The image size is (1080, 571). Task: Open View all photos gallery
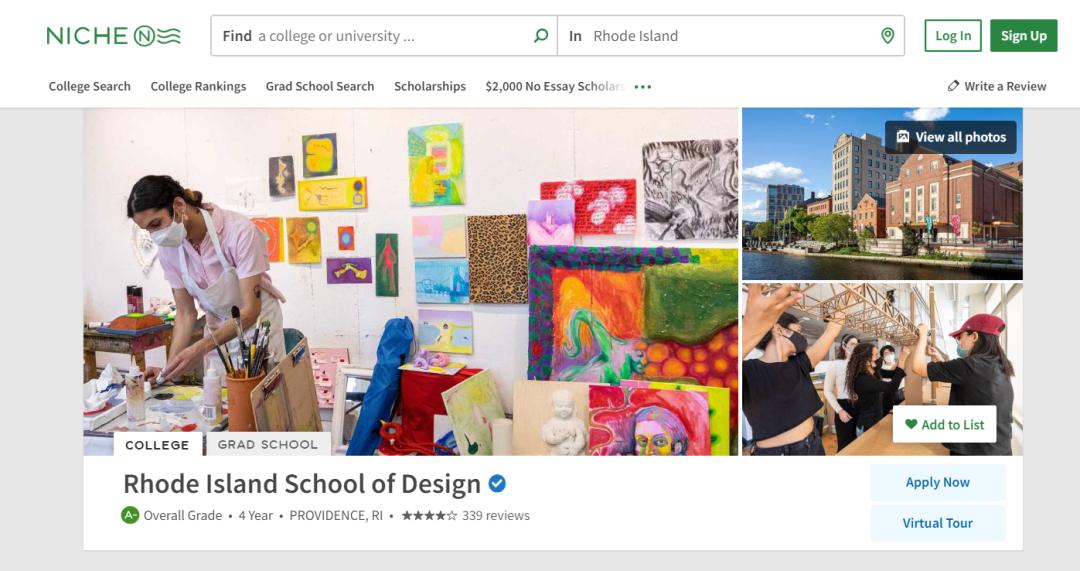pyautogui.click(x=950, y=137)
